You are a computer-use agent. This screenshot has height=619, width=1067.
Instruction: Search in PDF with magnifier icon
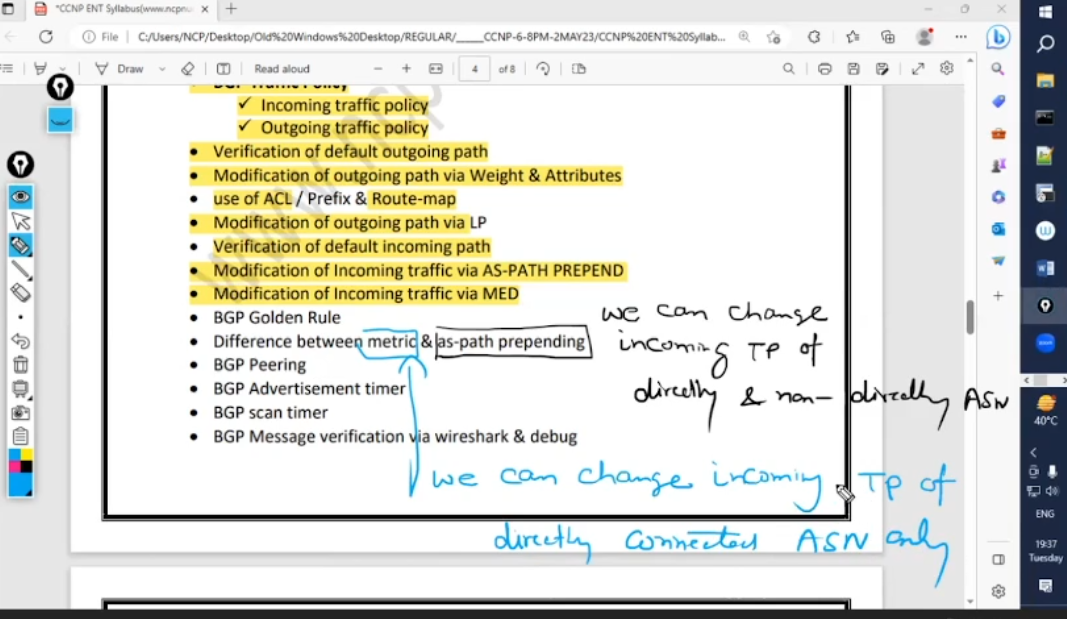(x=789, y=69)
